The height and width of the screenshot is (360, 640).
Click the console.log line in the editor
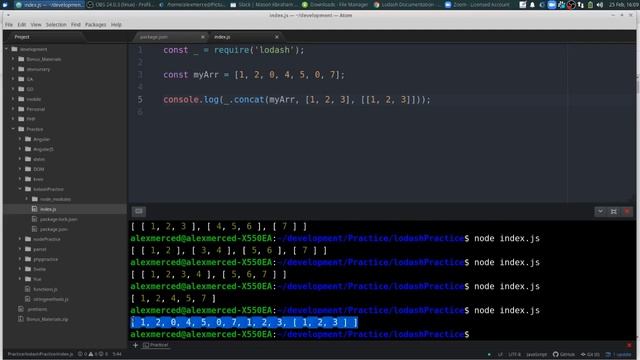(297, 100)
